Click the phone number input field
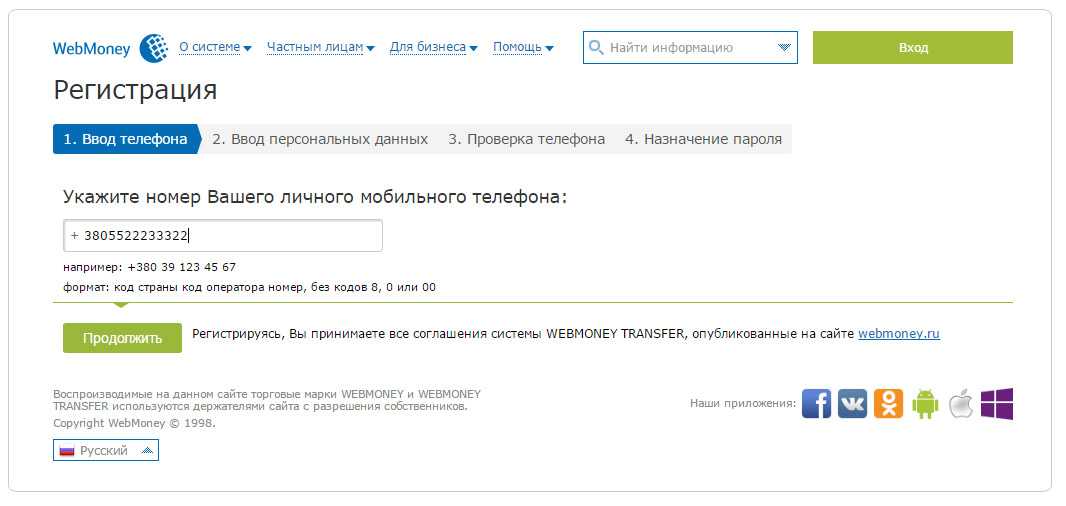Viewport: 1066px width, 506px height. (x=223, y=236)
